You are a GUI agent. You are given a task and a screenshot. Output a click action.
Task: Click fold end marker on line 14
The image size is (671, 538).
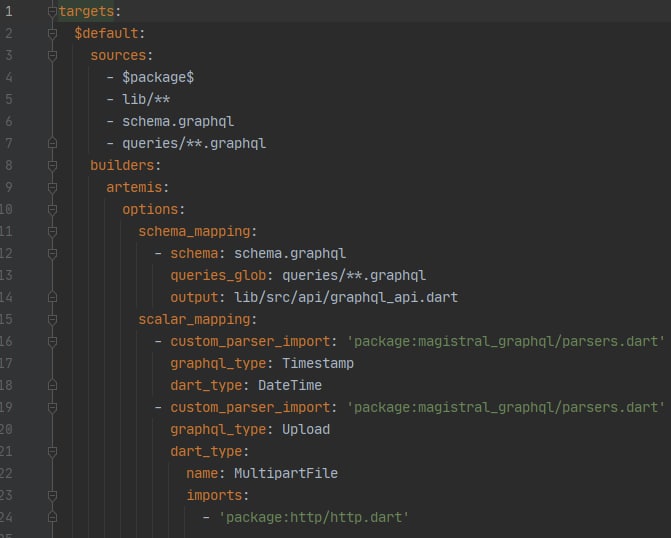52,297
